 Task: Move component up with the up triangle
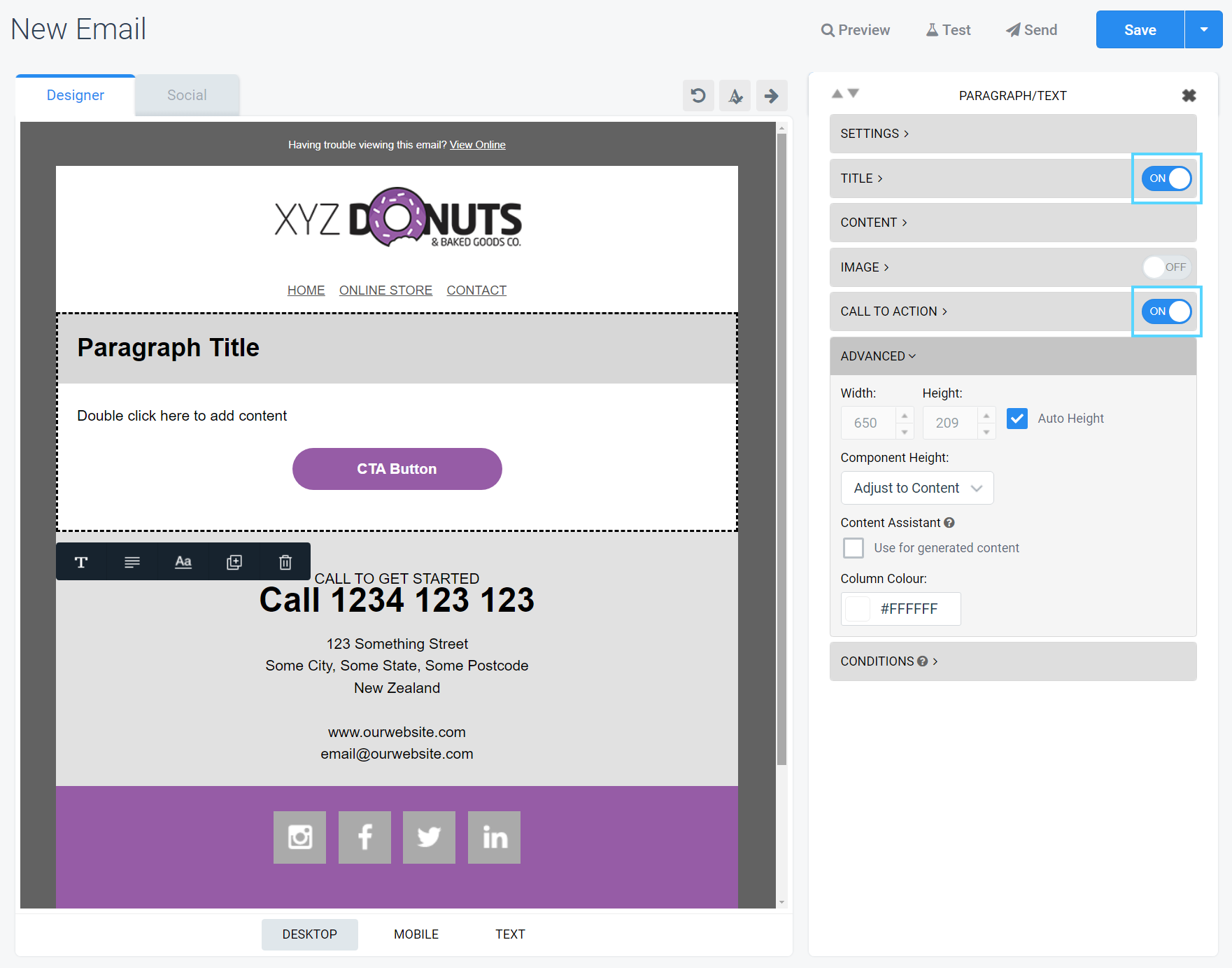coord(837,93)
